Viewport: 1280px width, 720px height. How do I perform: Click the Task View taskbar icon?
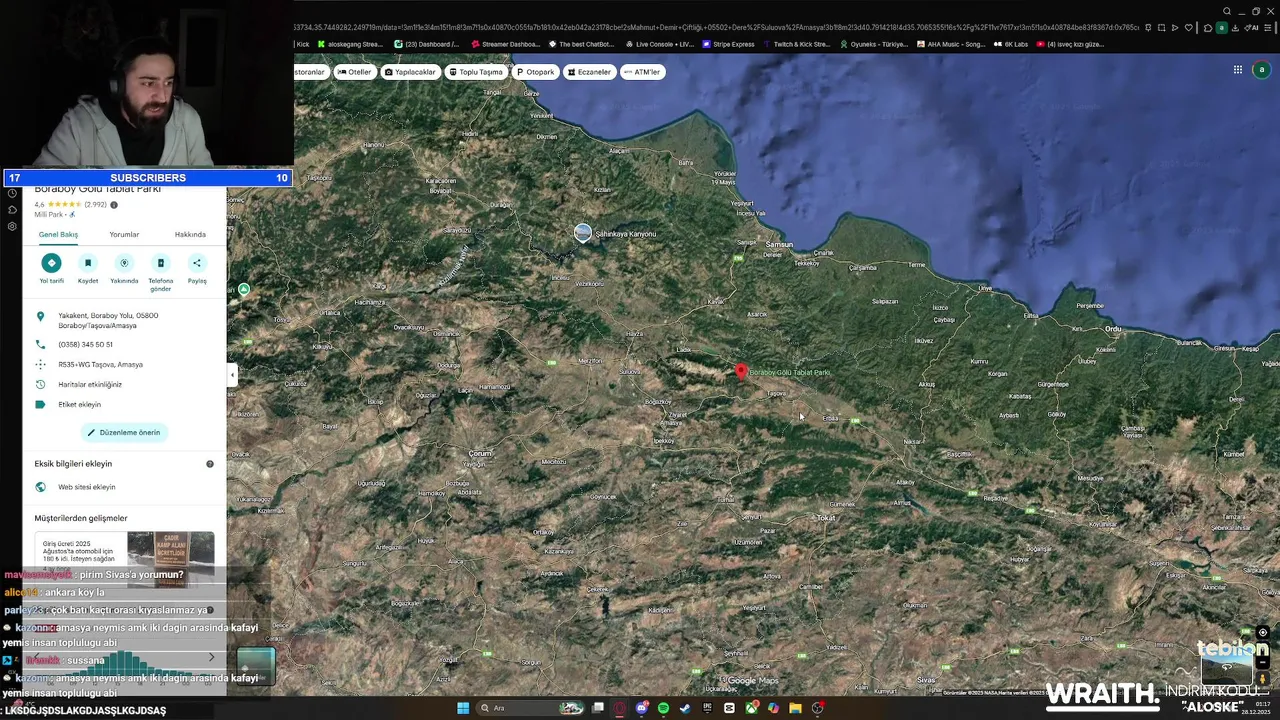[x=598, y=708]
